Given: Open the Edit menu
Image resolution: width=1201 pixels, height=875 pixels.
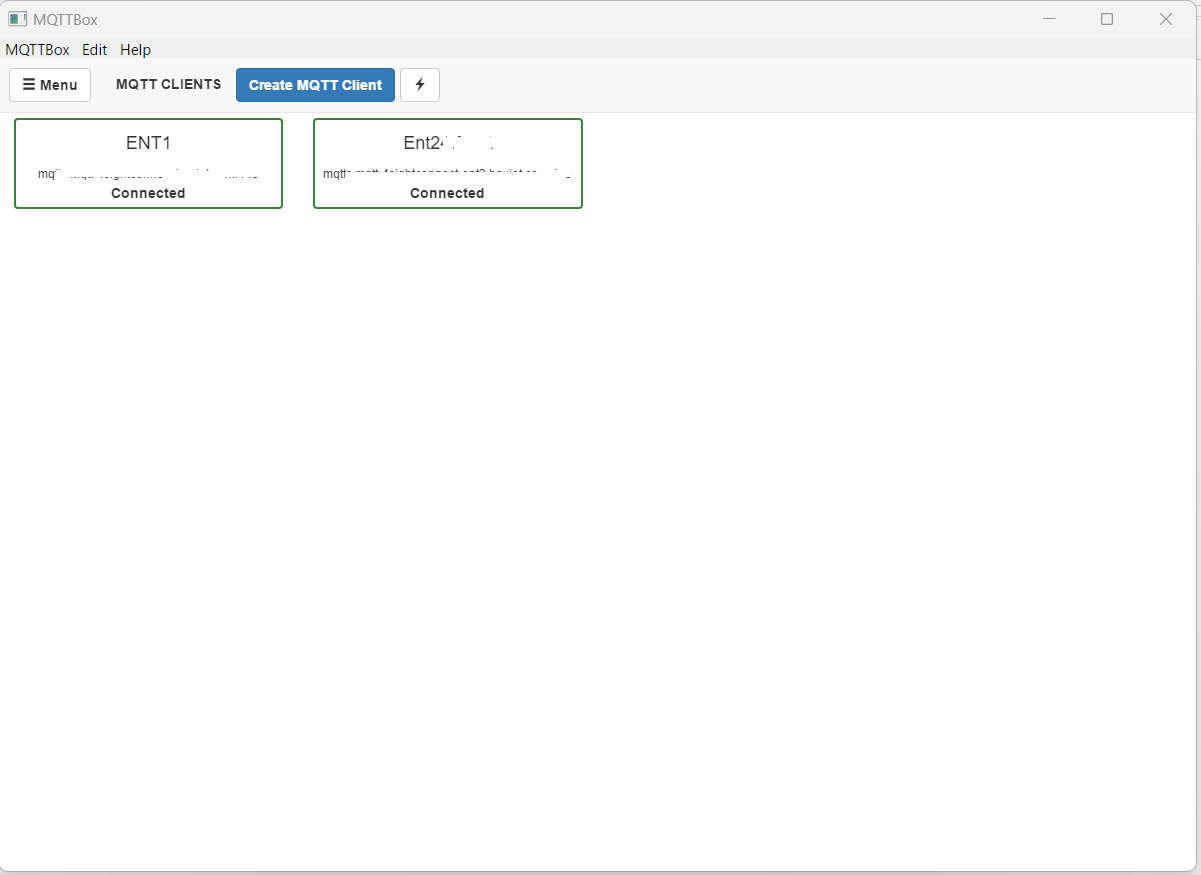Looking at the screenshot, I should tap(95, 49).
